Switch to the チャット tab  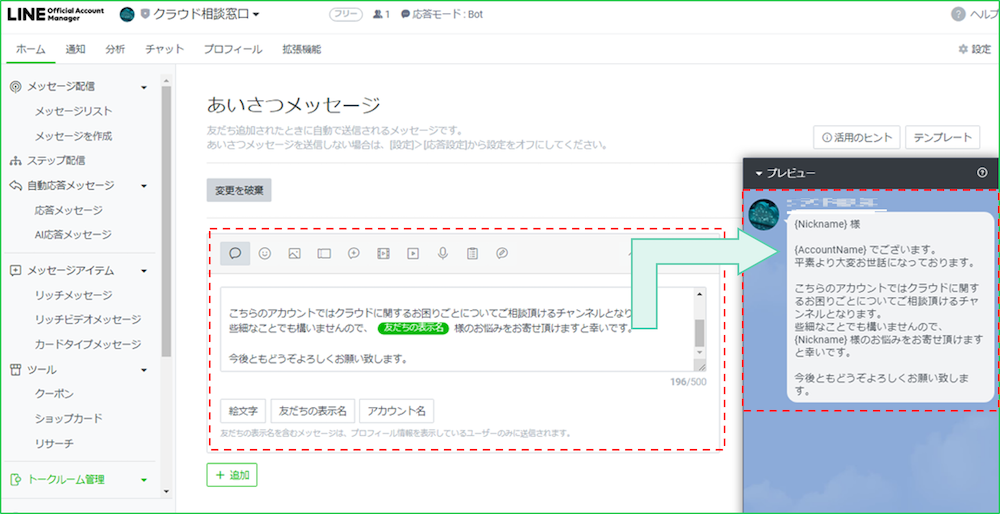tap(164, 49)
